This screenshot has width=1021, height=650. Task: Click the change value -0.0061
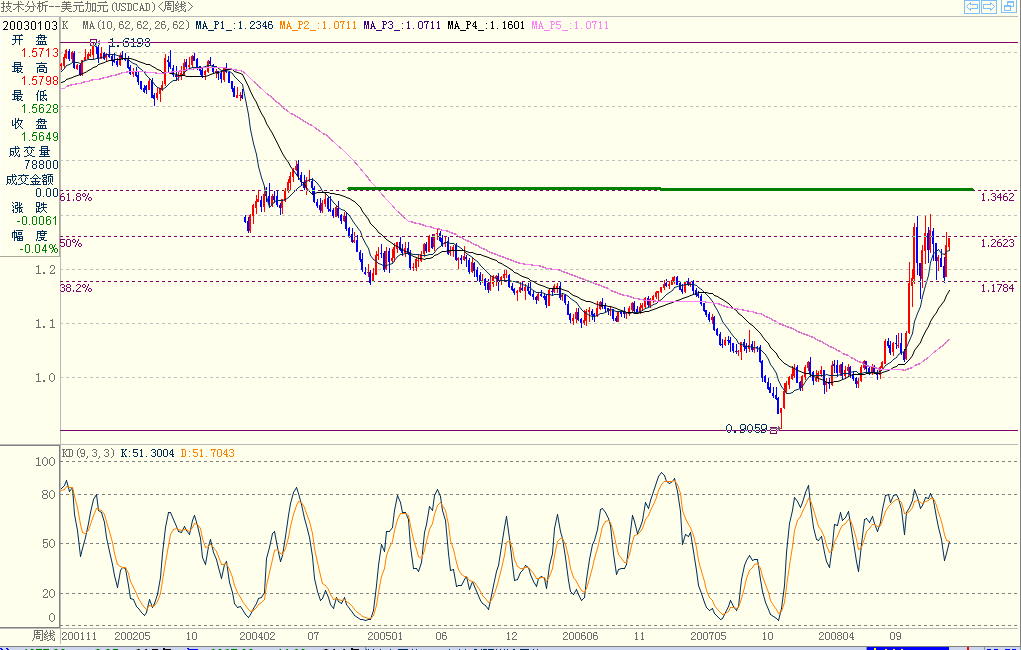click(x=38, y=221)
